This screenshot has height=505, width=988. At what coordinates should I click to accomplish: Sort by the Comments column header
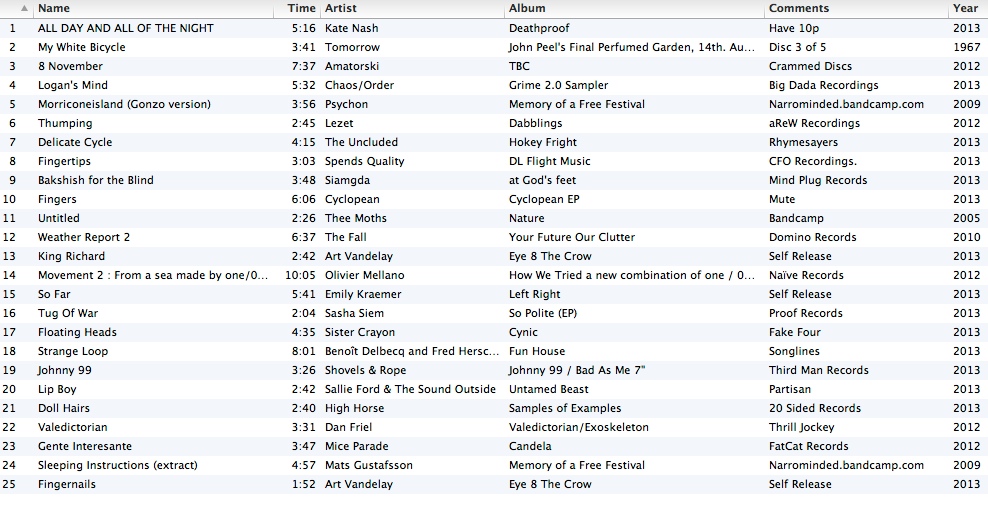click(x=798, y=8)
